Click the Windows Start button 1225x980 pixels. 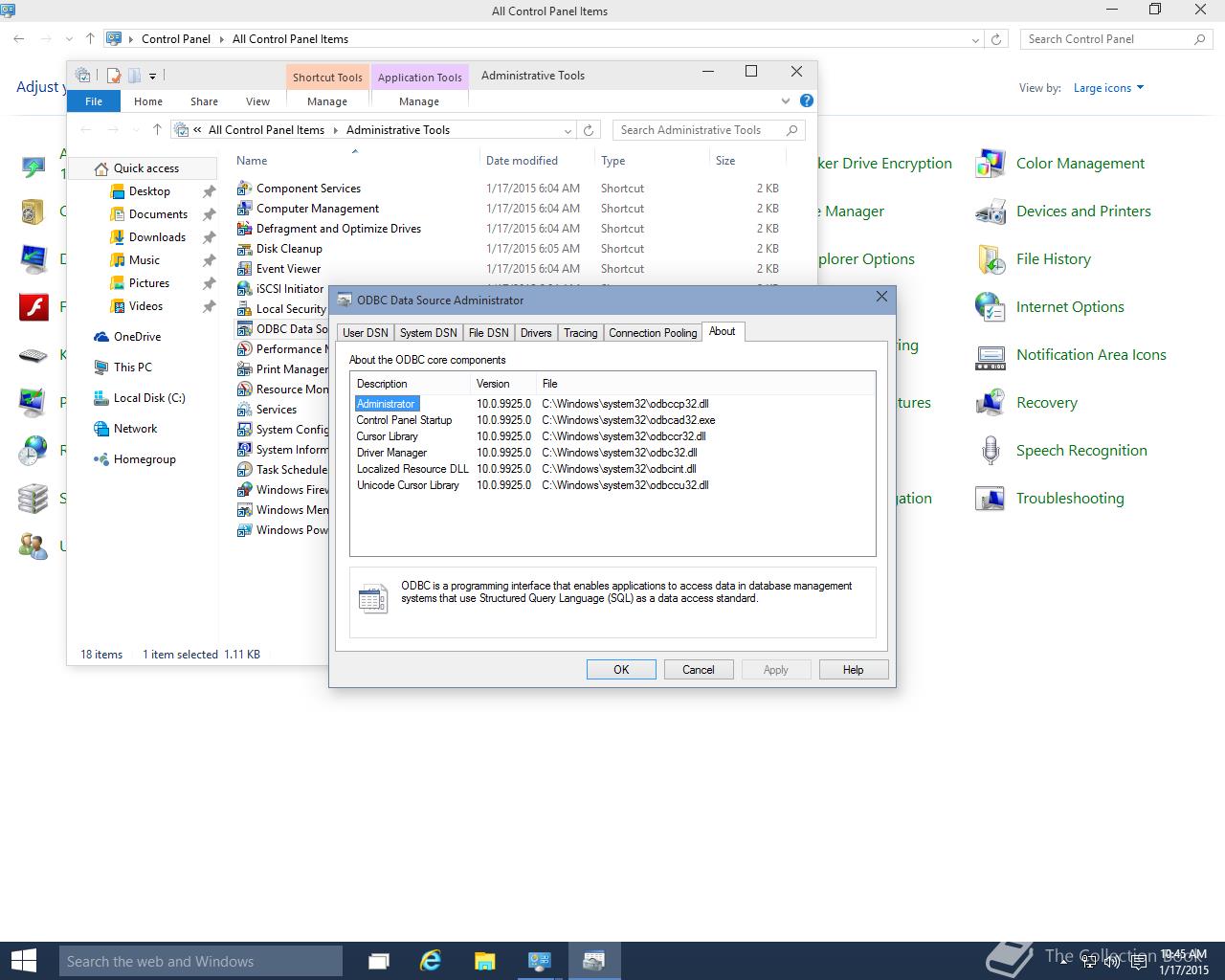click(x=23, y=961)
